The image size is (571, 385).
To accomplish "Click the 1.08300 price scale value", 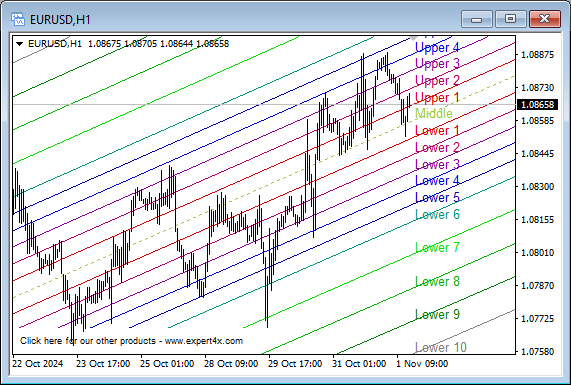I will 537,186.
